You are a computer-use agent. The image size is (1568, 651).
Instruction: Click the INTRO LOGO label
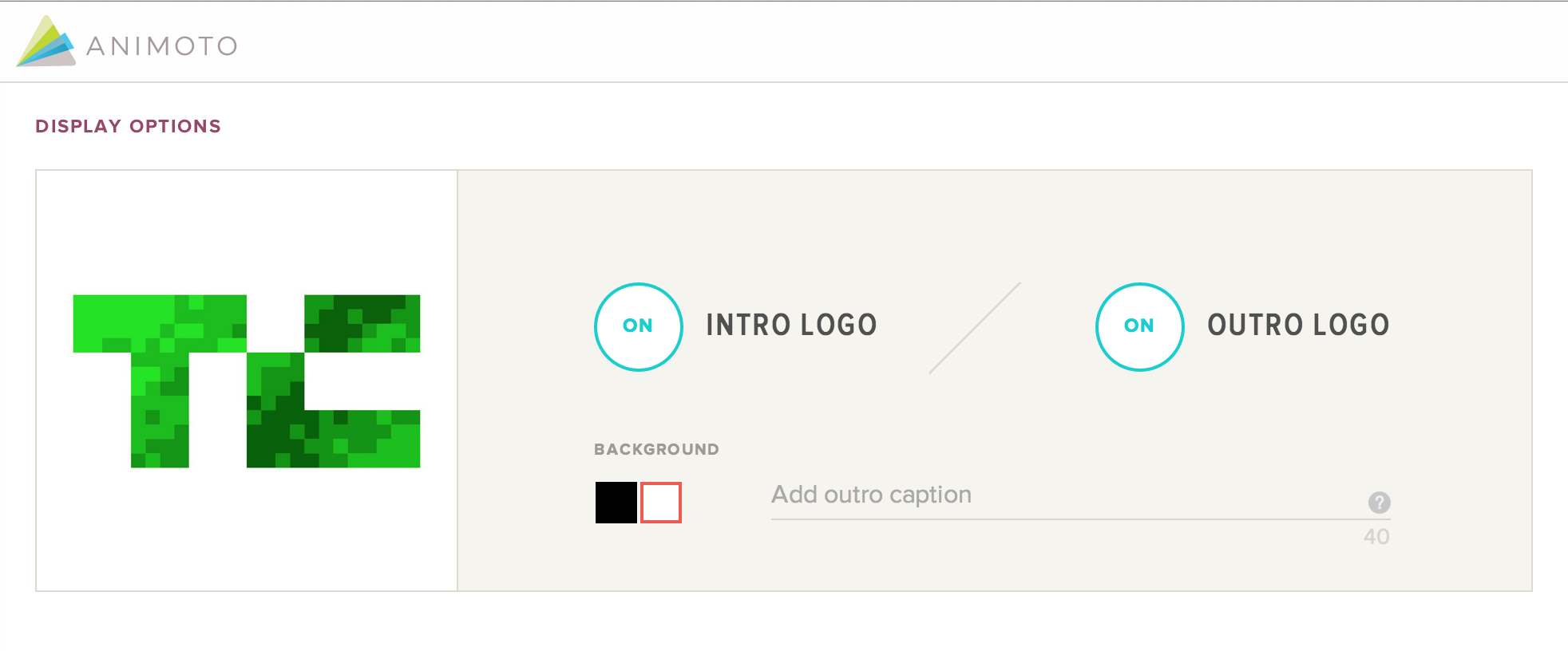[x=791, y=325]
